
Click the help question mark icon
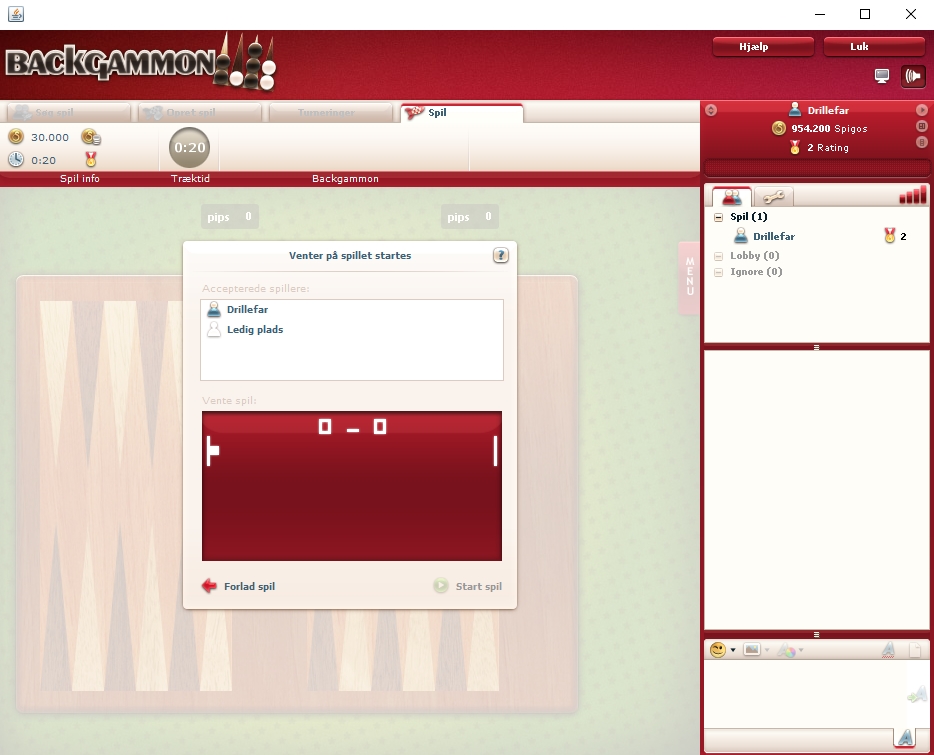point(501,256)
